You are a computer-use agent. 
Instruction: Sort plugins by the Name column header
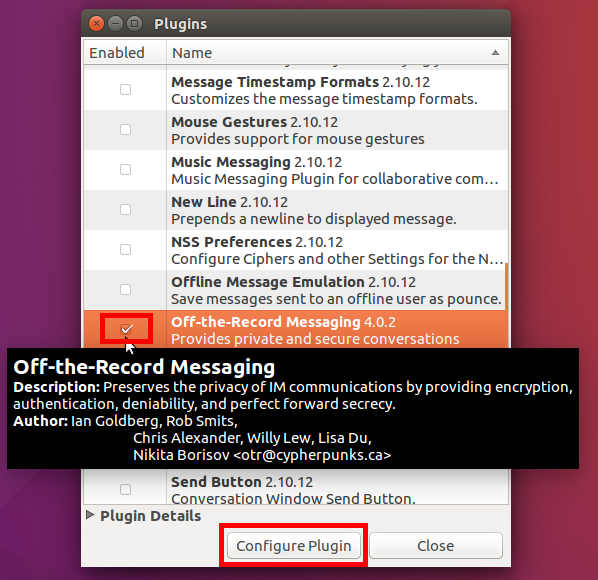[x=336, y=53]
